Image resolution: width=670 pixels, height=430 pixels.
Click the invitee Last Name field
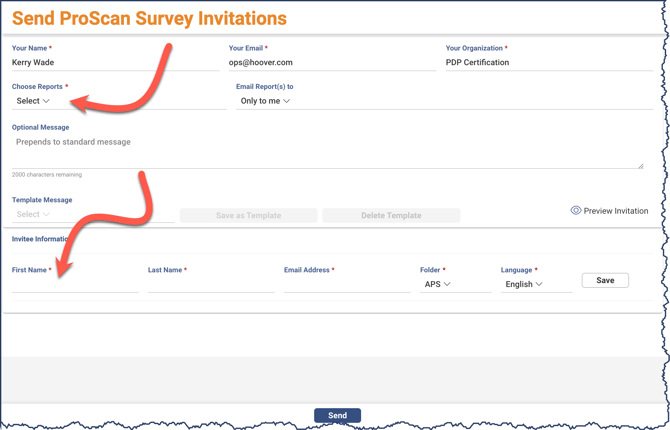coord(211,285)
